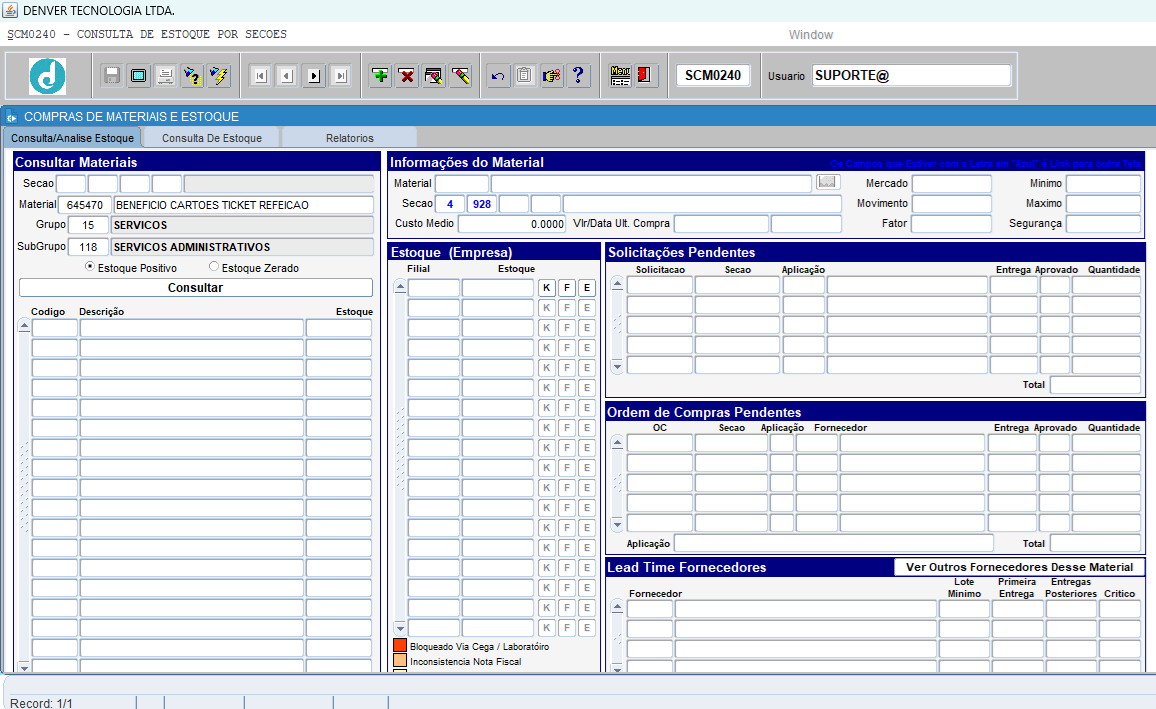Click the Material code field 645470
Viewport: 1156px width, 709px height.
pyautogui.click(x=84, y=205)
